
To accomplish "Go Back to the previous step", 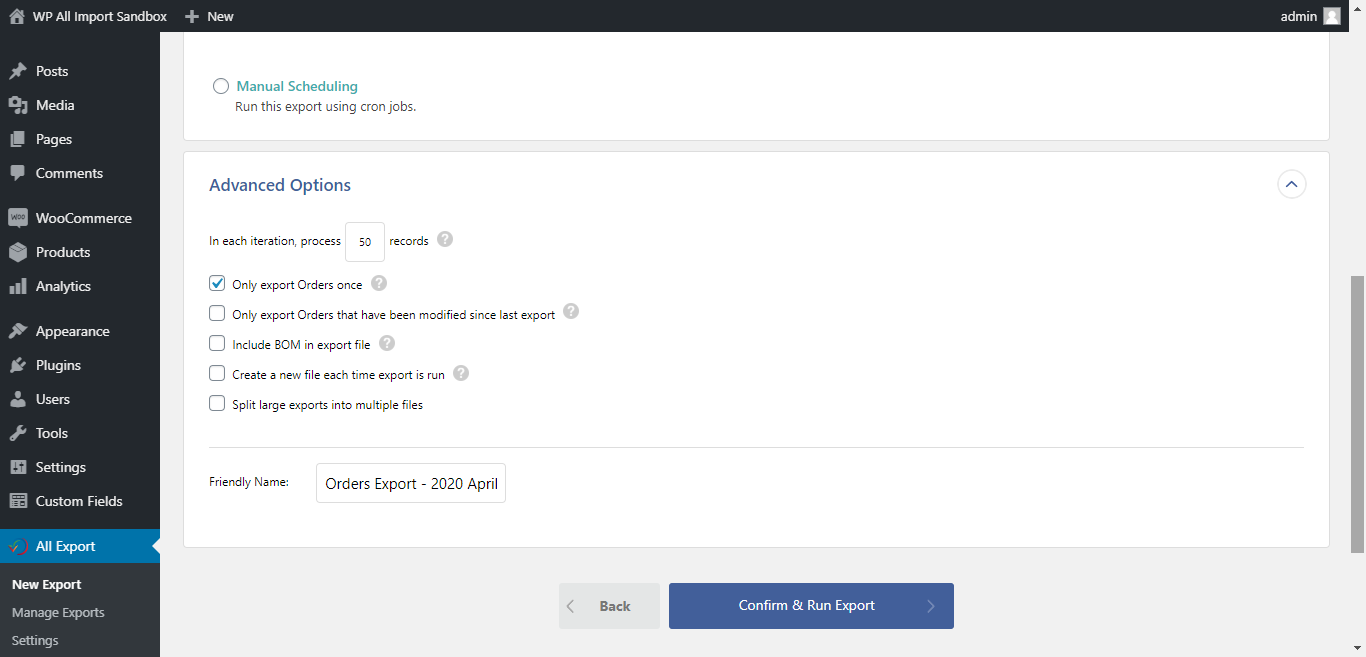I will [609, 606].
